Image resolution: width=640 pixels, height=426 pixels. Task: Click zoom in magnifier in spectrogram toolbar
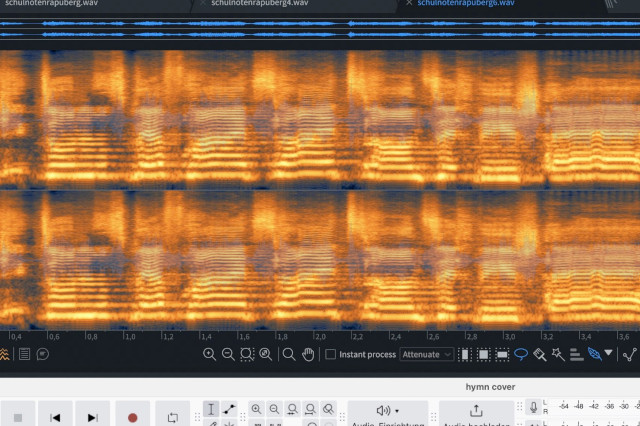pos(209,354)
